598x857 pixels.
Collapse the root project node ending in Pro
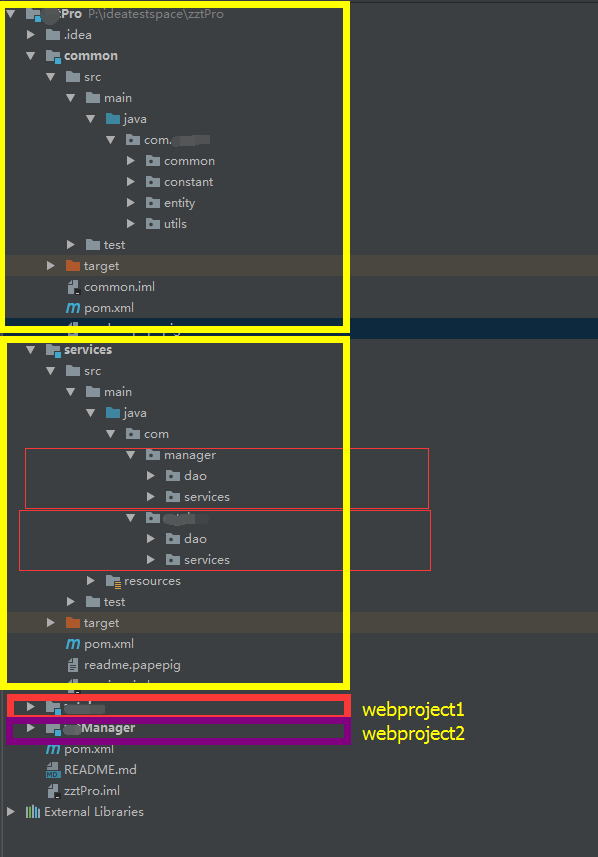(11, 14)
